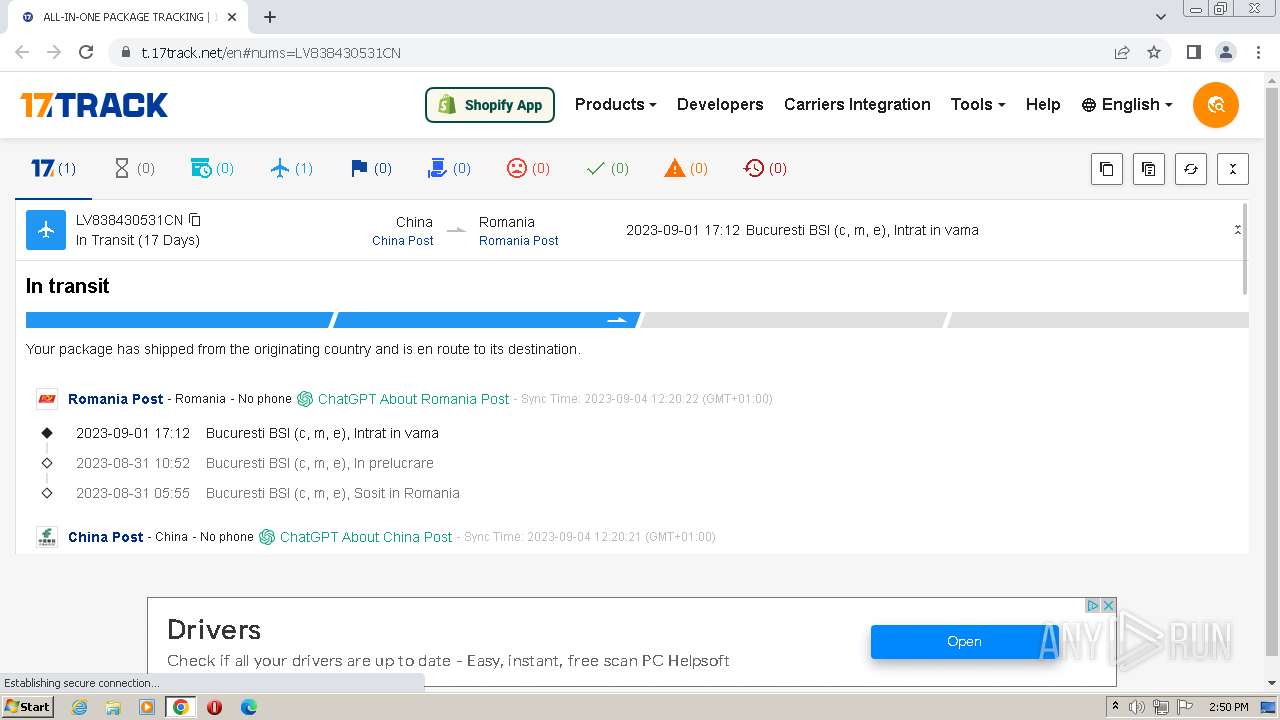Select the All (1) status tab
The width and height of the screenshot is (1280, 720).
(54, 168)
